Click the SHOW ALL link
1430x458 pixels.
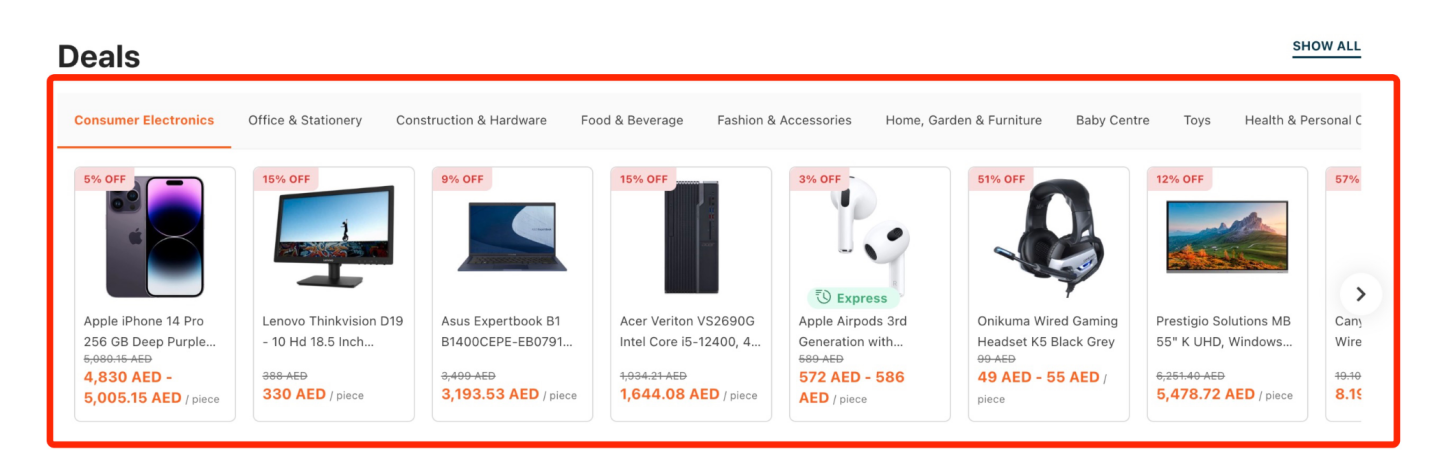(1326, 46)
